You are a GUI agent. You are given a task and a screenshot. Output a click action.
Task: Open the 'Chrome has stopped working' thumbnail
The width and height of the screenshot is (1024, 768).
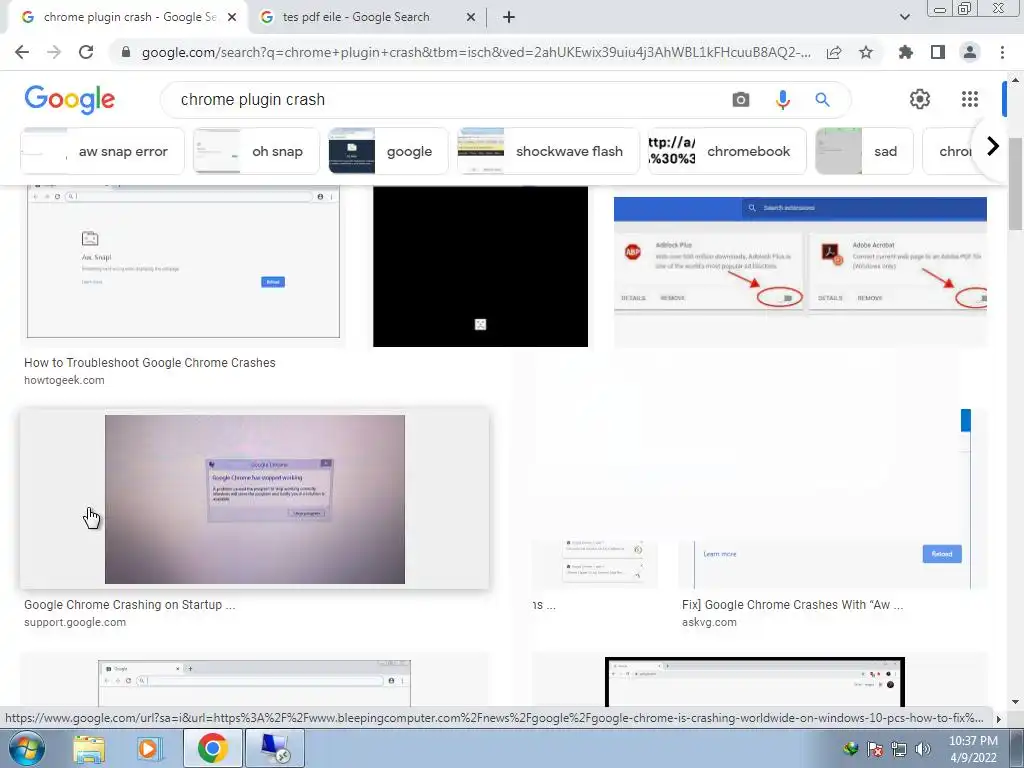[x=255, y=499]
